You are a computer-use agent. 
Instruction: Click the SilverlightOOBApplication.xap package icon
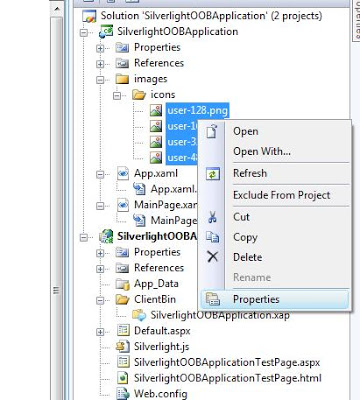(139, 315)
